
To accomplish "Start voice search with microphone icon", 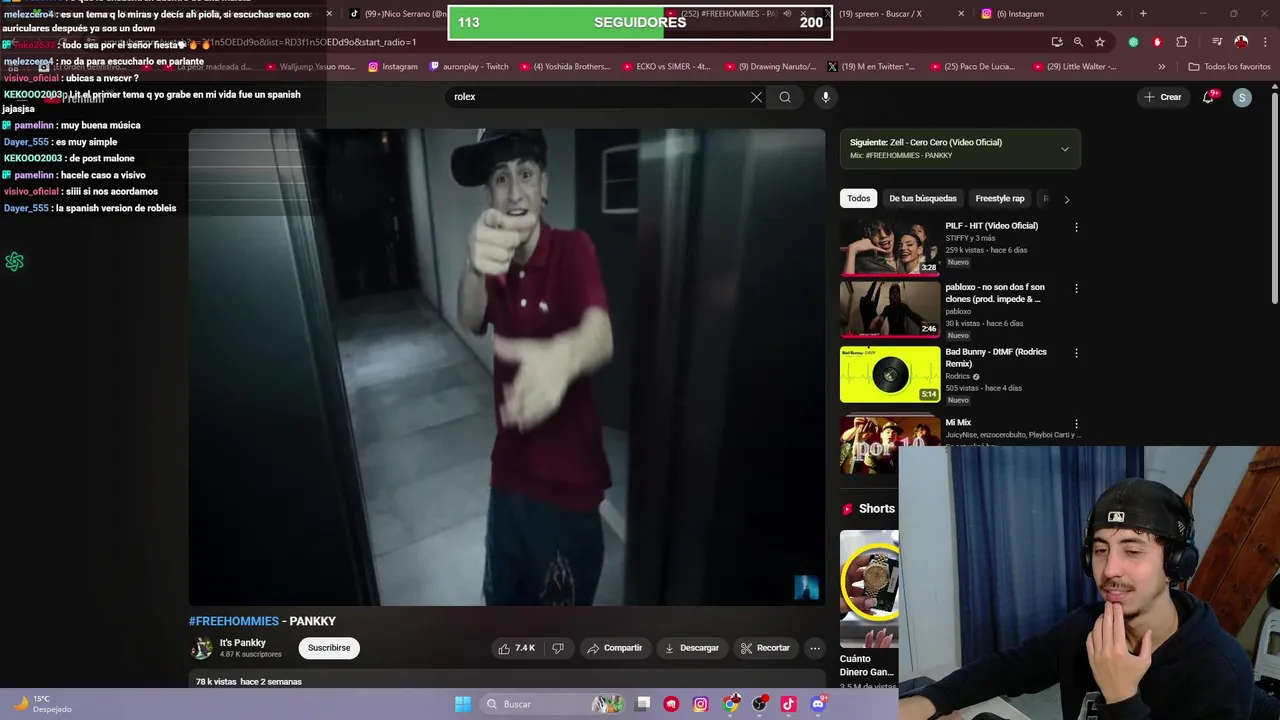I will (825, 97).
